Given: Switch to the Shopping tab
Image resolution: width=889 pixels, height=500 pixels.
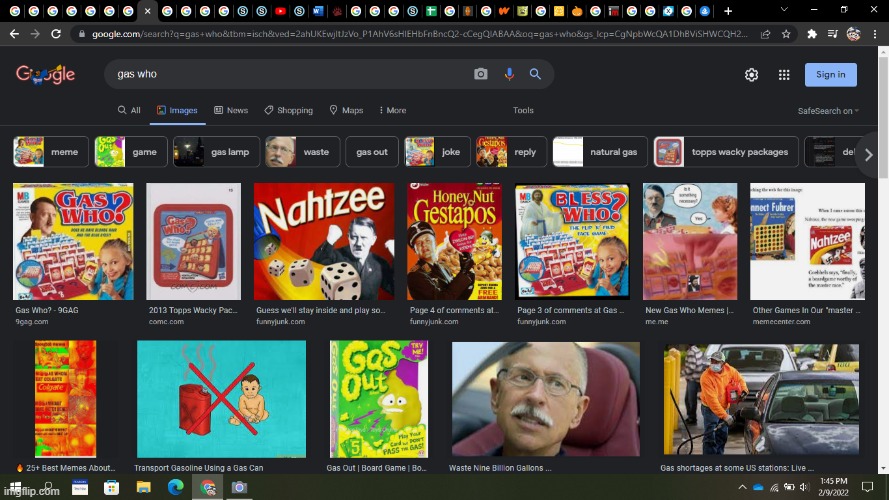Looking at the screenshot, I should pos(288,110).
